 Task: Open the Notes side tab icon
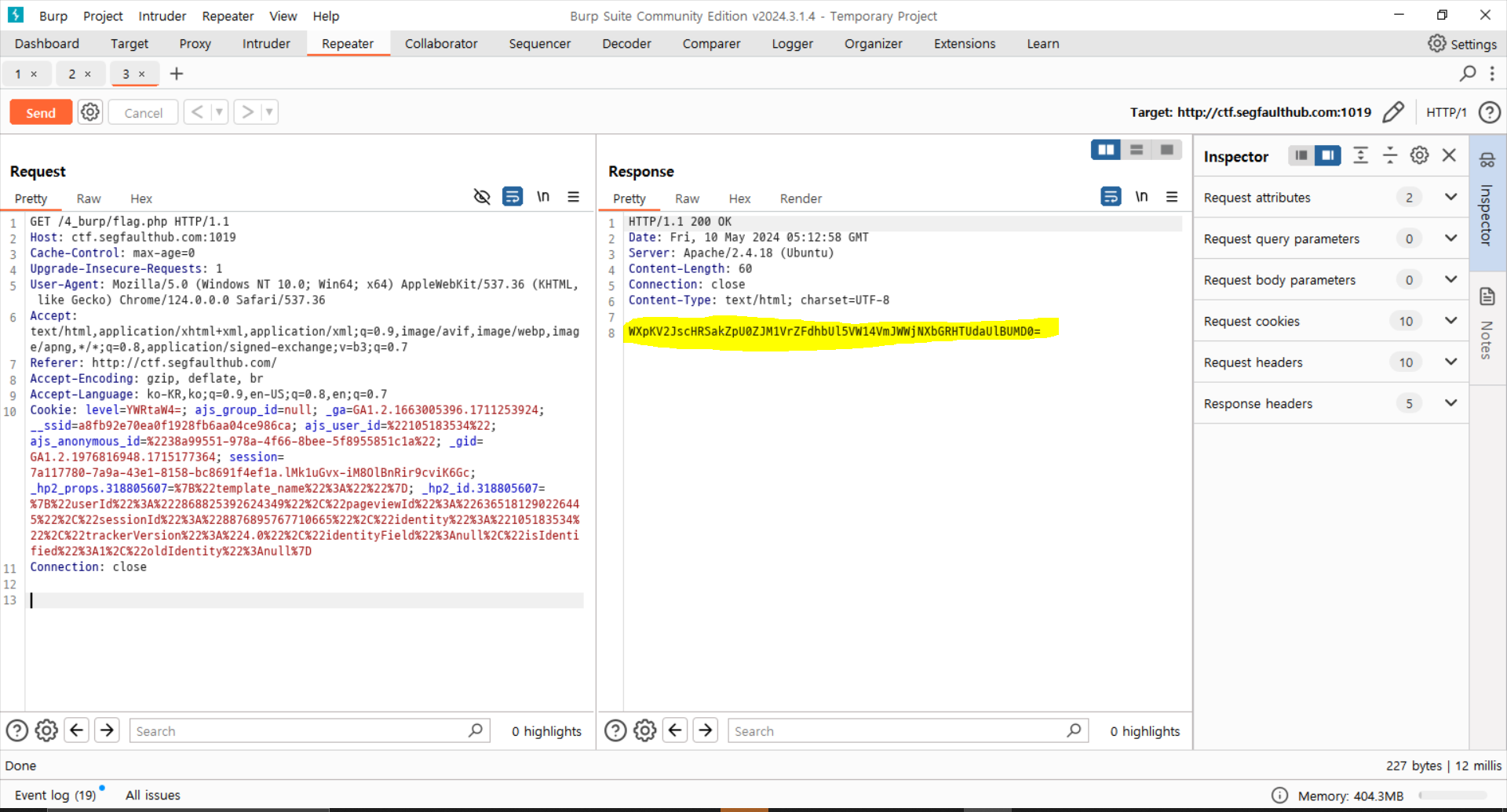(x=1487, y=297)
